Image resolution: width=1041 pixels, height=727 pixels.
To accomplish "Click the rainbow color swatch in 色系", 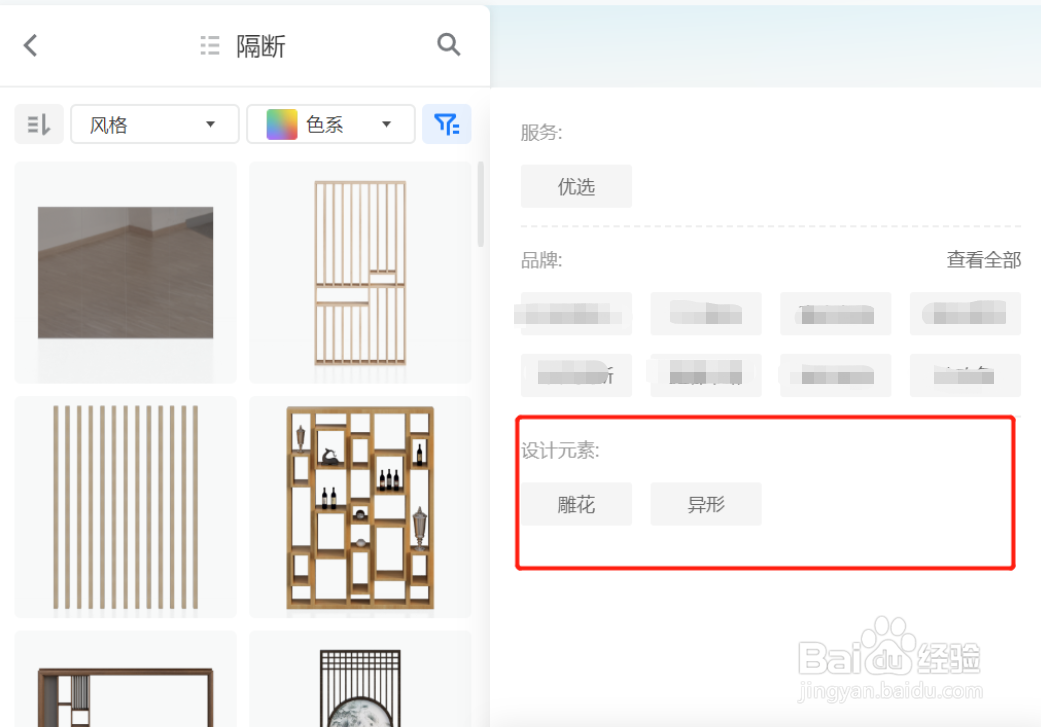I will 281,124.
